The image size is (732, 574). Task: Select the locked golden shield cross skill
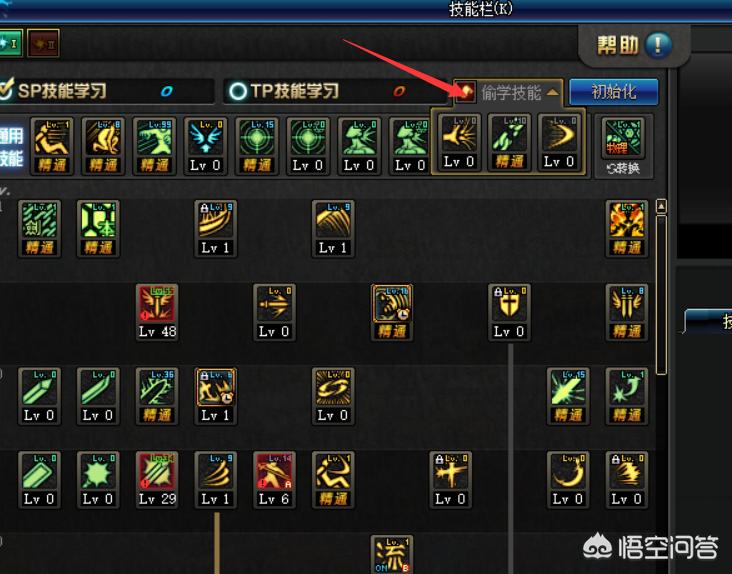click(509, 312)
